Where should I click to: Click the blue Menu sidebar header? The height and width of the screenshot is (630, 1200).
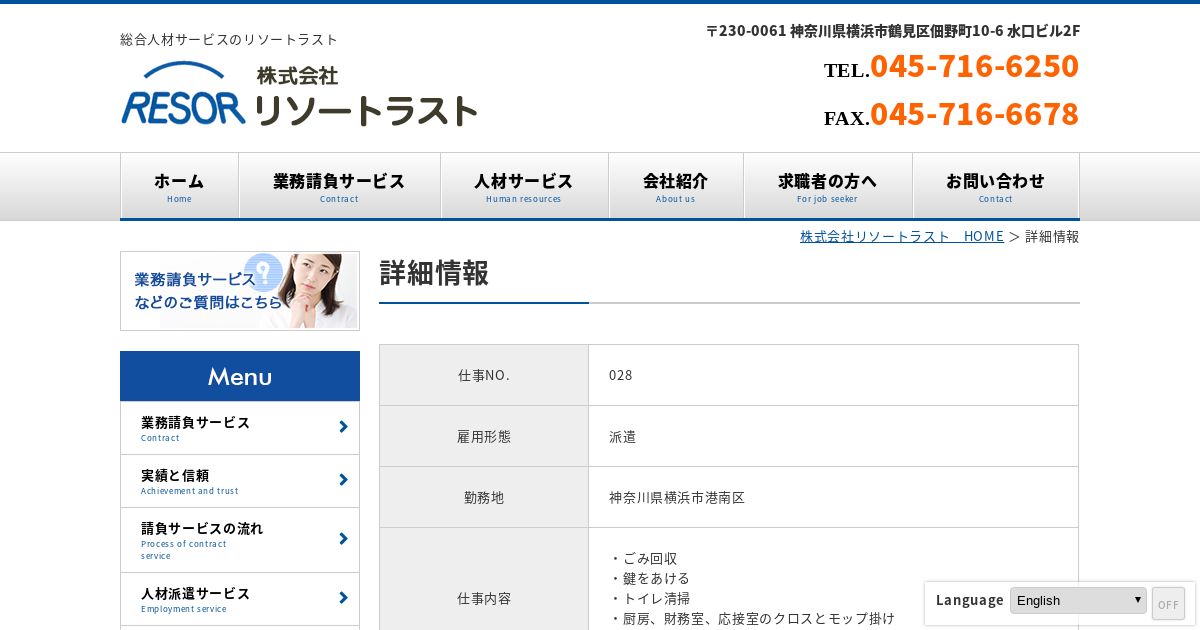click(x=240, y=376)
